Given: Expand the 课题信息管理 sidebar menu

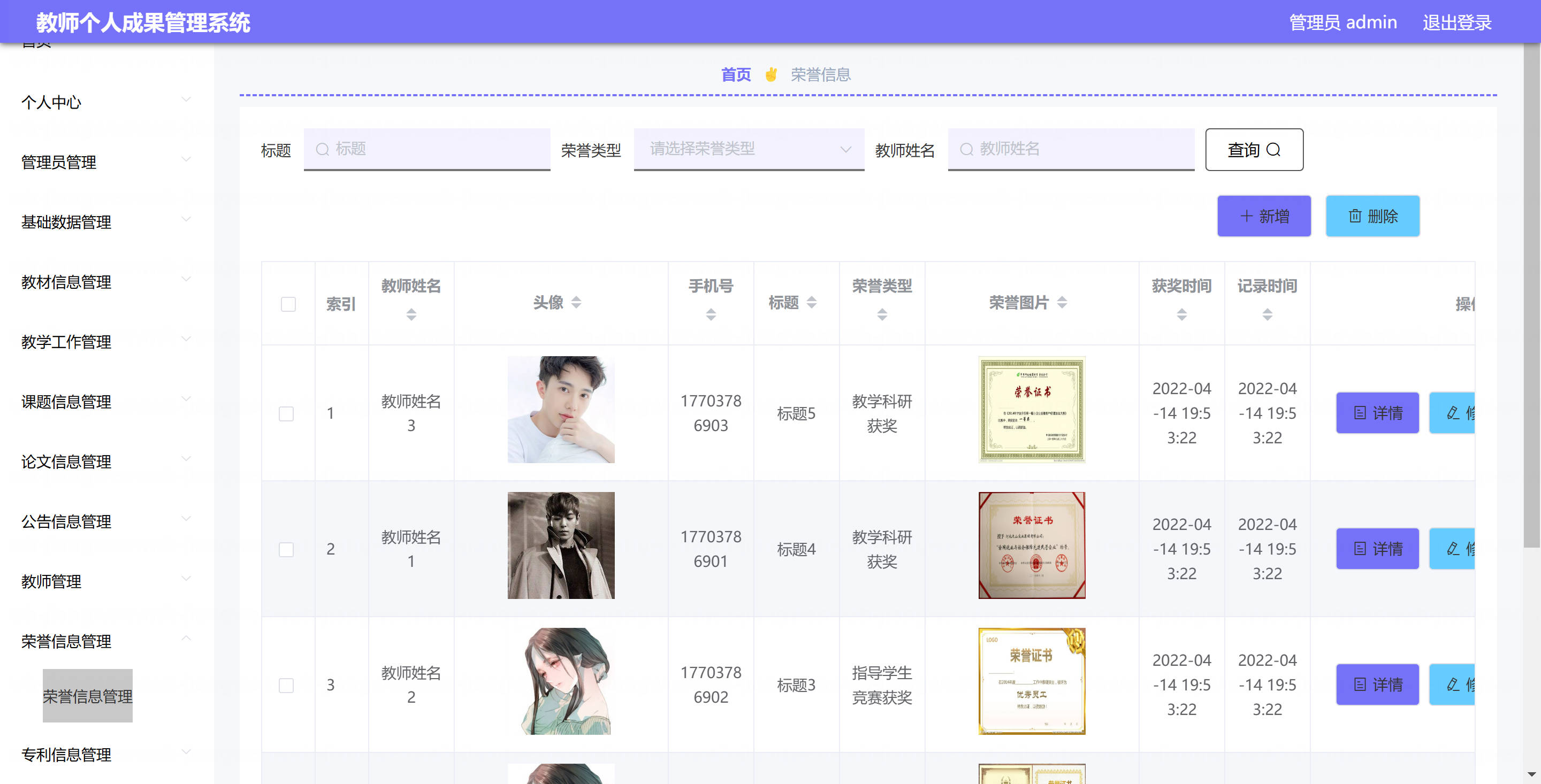Looking at the screenshot, I should 106,401.
